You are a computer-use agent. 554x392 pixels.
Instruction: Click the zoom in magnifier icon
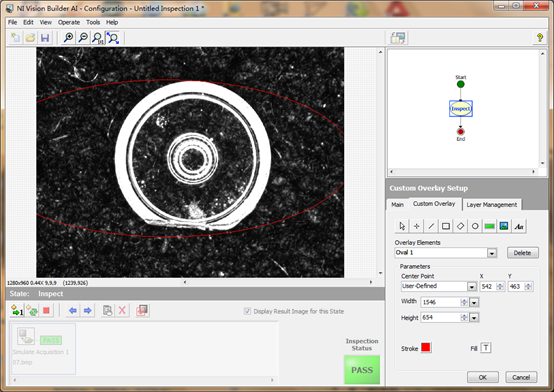click(69, 37)
